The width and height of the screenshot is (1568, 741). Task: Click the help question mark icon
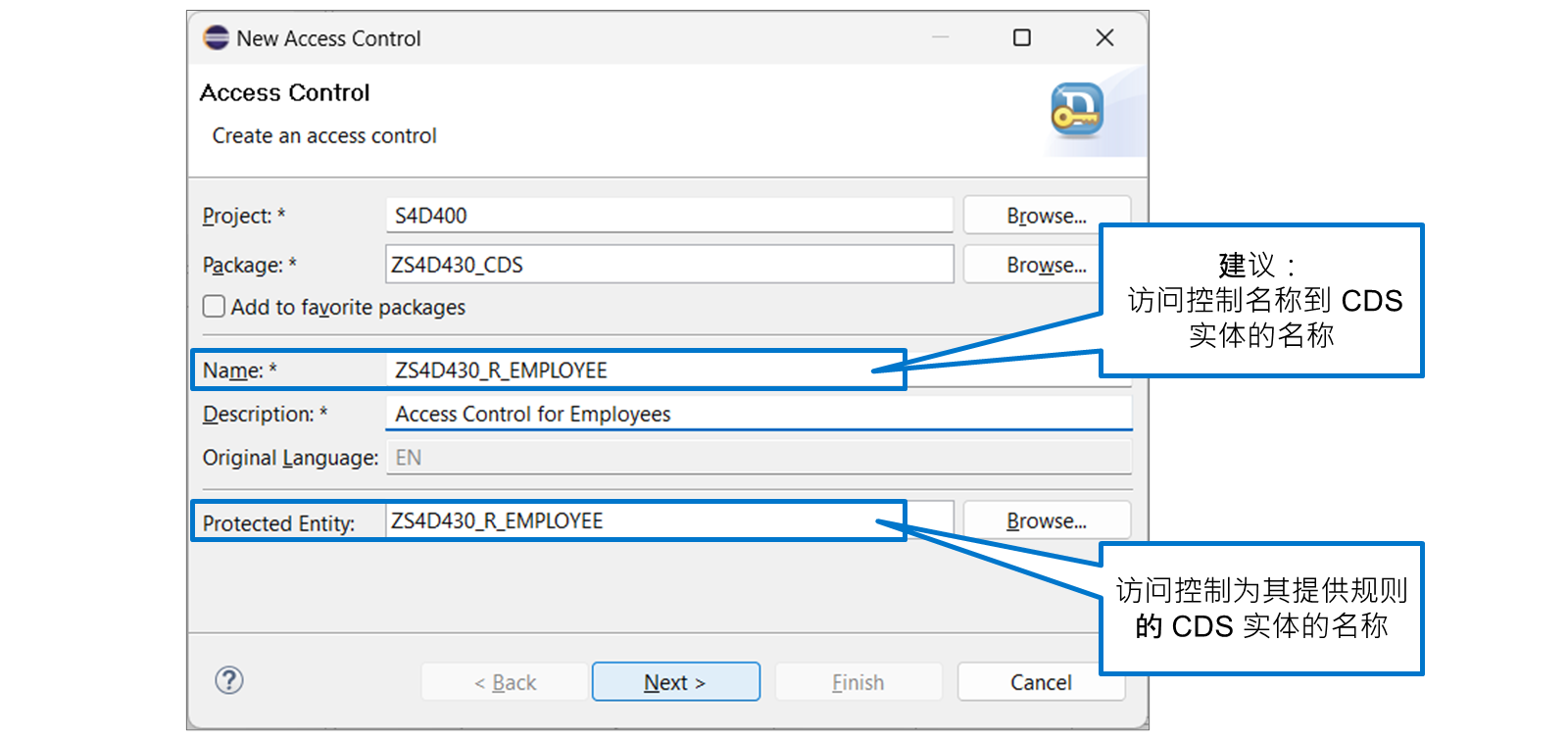(x=229, y=680)
